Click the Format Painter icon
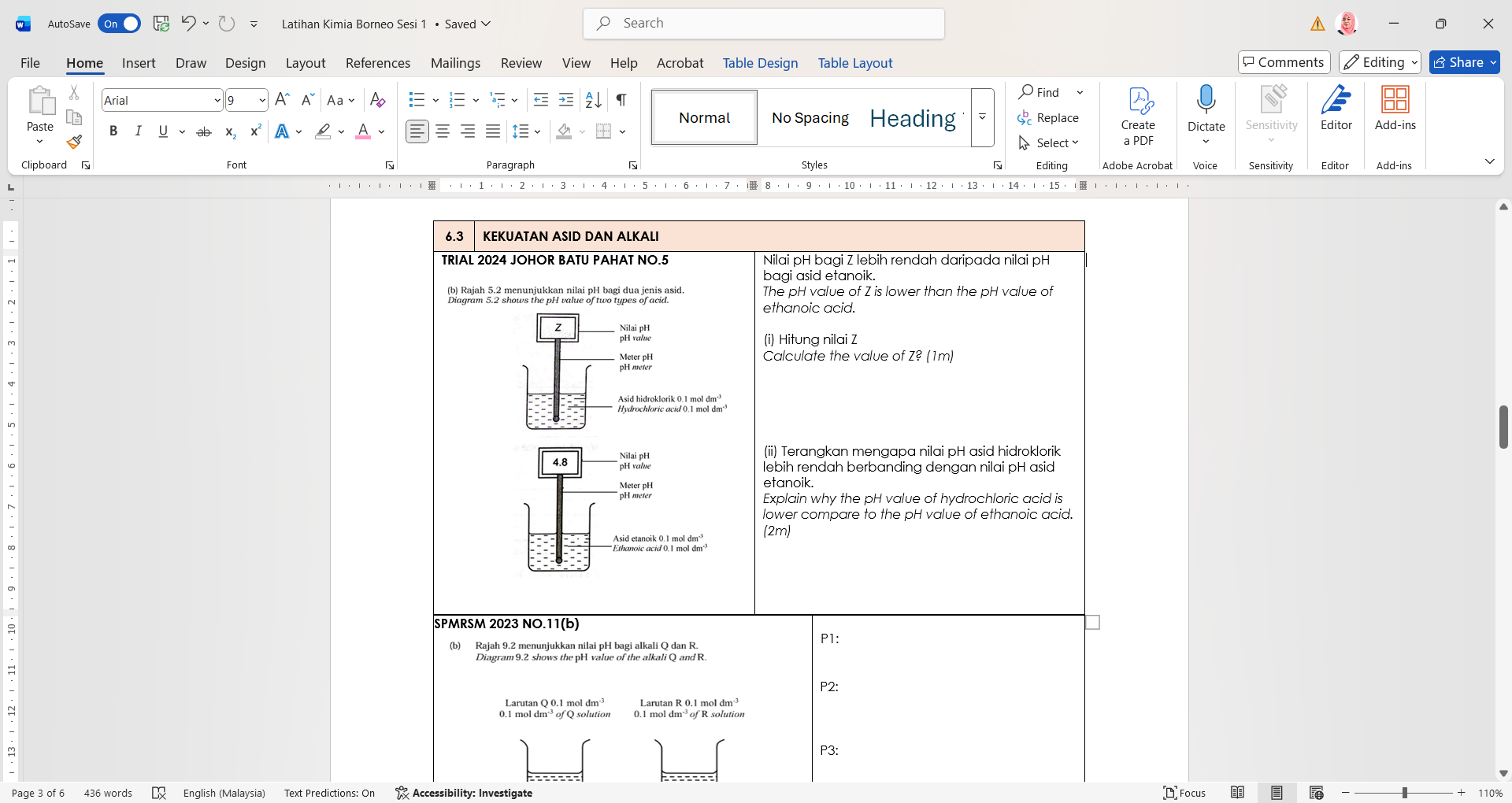 74,142
